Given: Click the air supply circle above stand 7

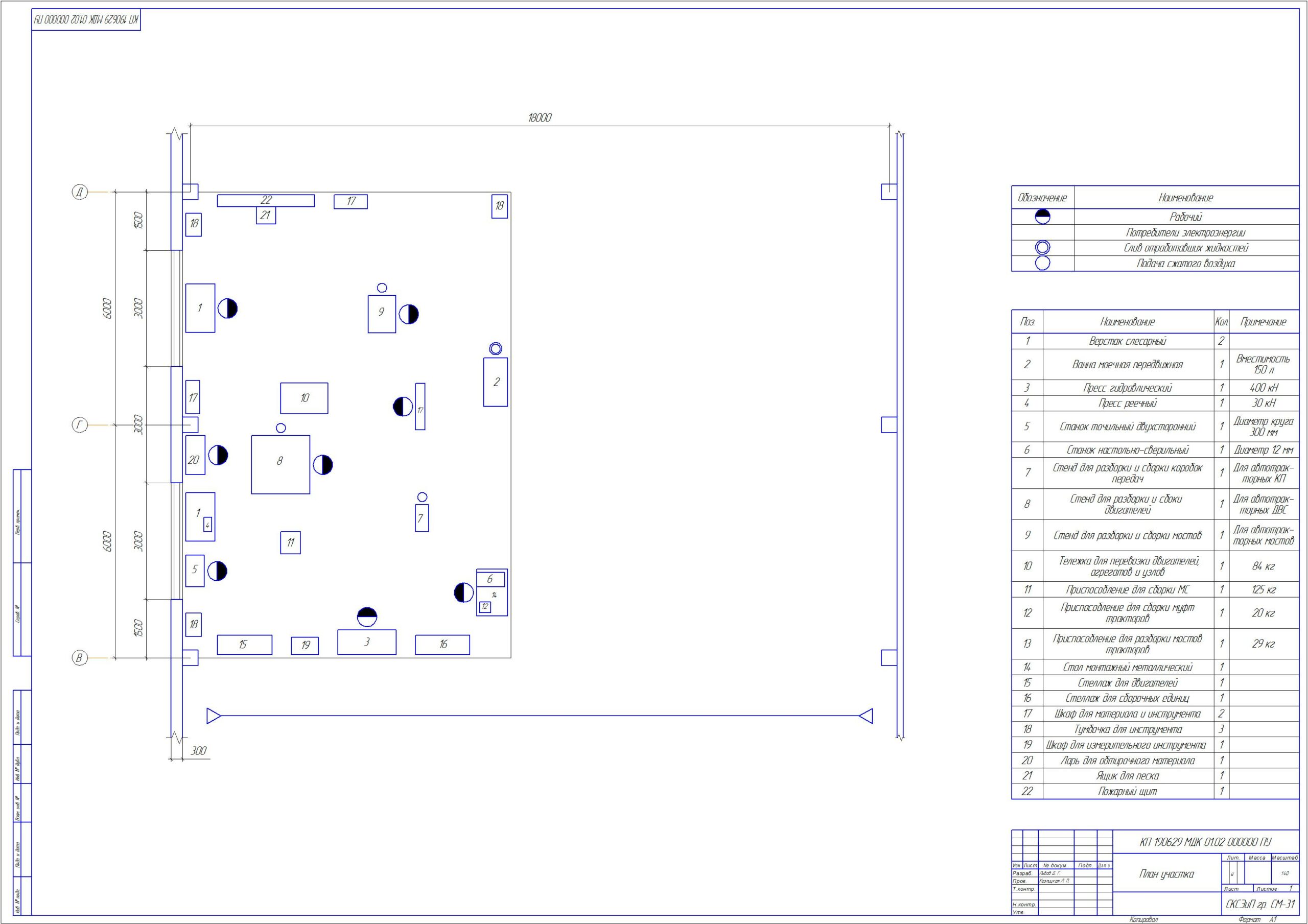Looking at the screenshot, I should click(x=422, y=497).
